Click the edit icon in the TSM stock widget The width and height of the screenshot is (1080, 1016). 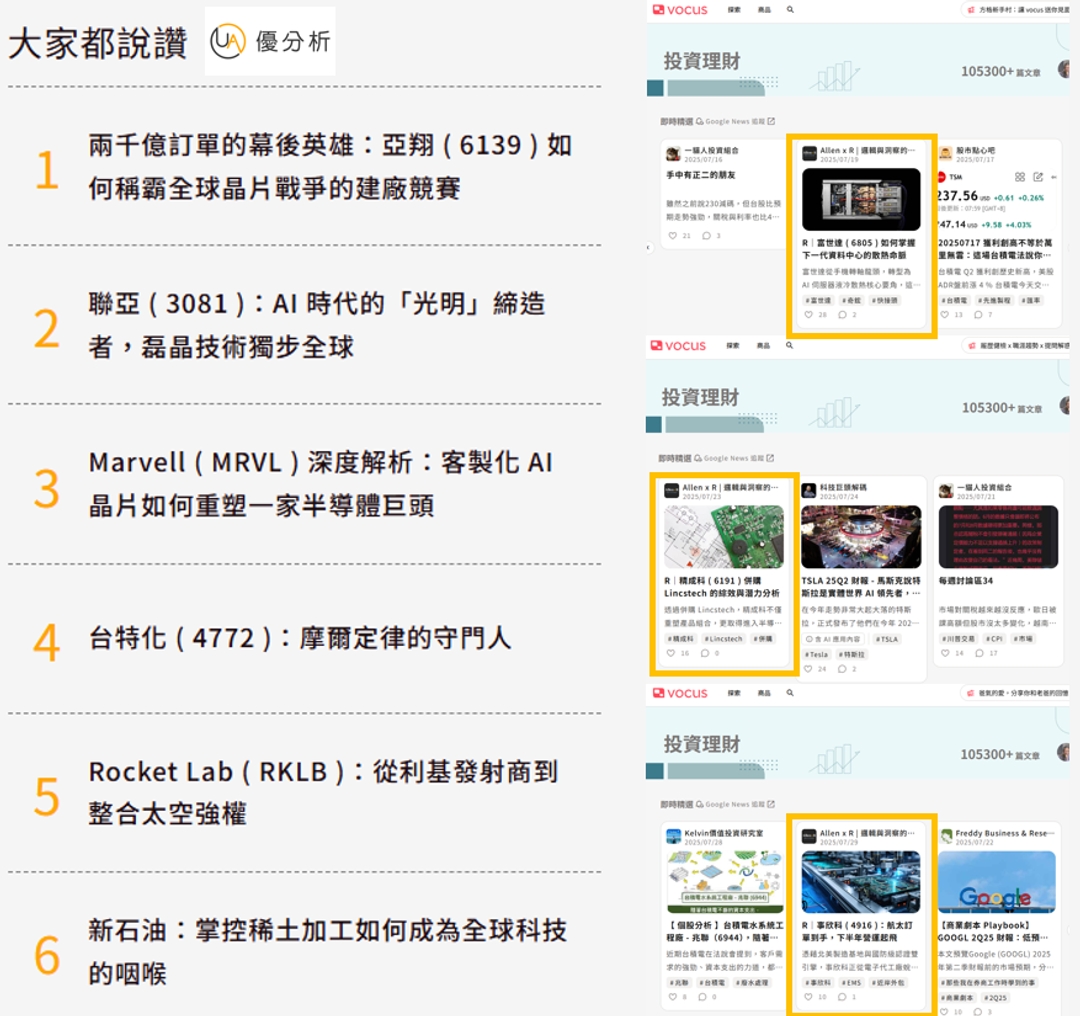tap(1038, 177)
